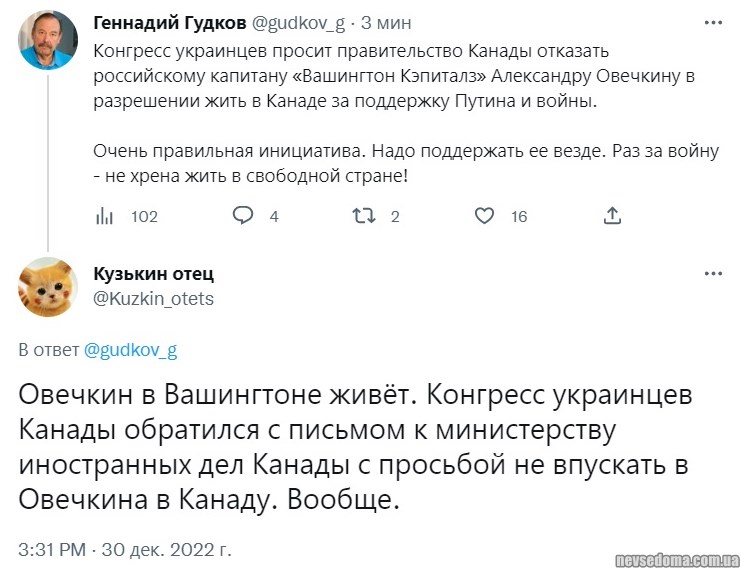Share Gudkov's tweet via share icon

point(613,216)
